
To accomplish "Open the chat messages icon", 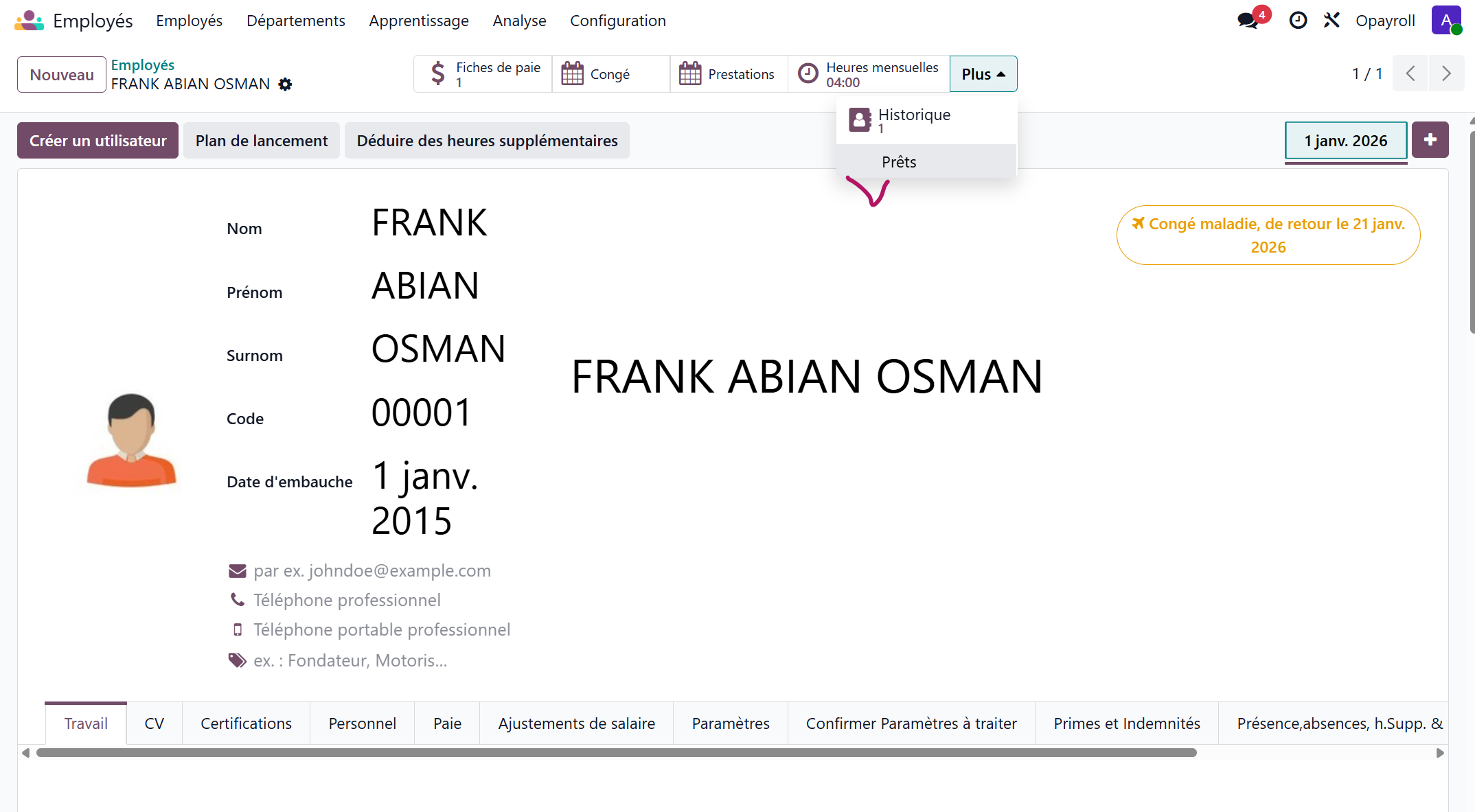I will [1248, 20].
